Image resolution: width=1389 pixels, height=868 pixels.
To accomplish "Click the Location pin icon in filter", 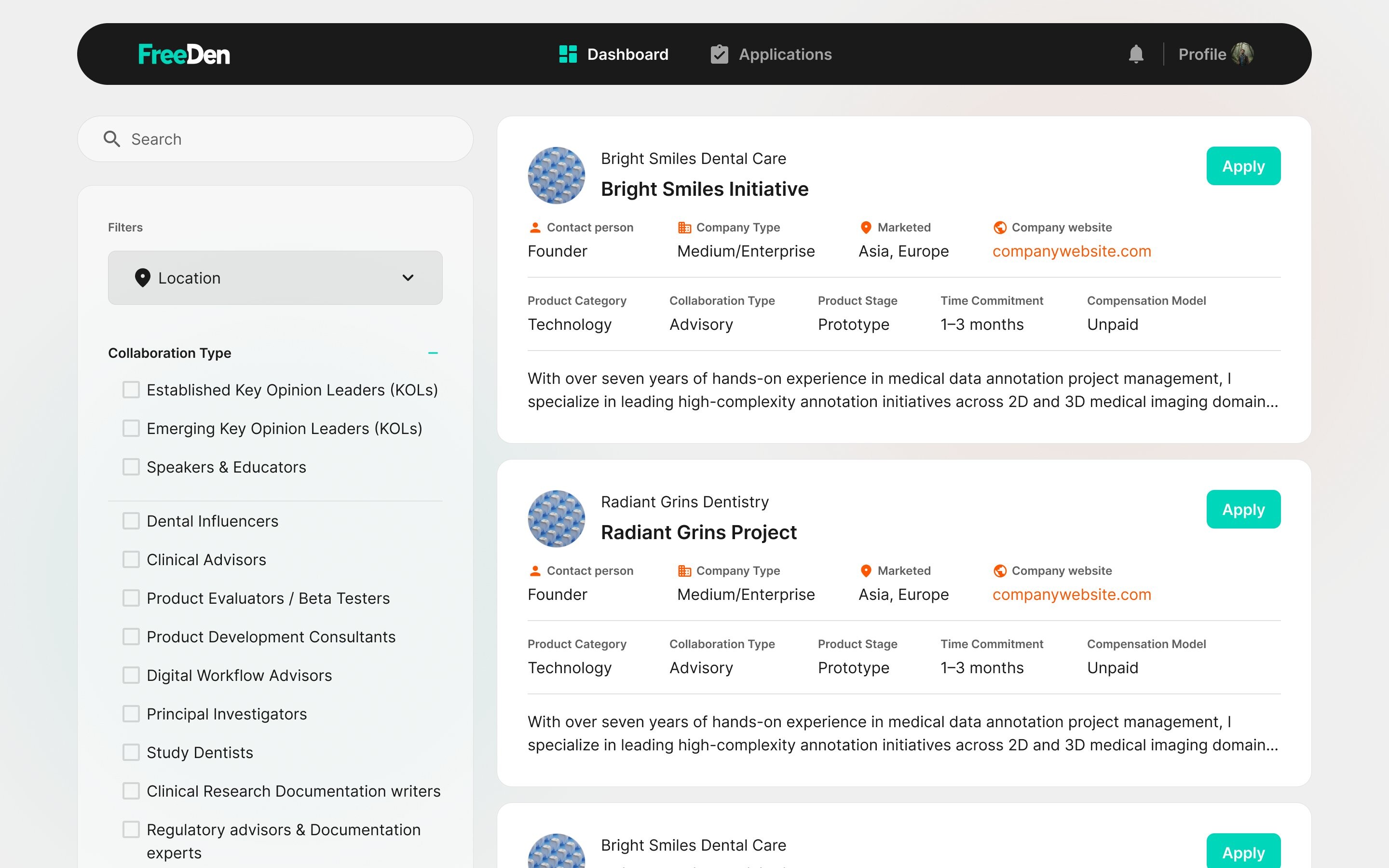I will [x=142, y=278].
